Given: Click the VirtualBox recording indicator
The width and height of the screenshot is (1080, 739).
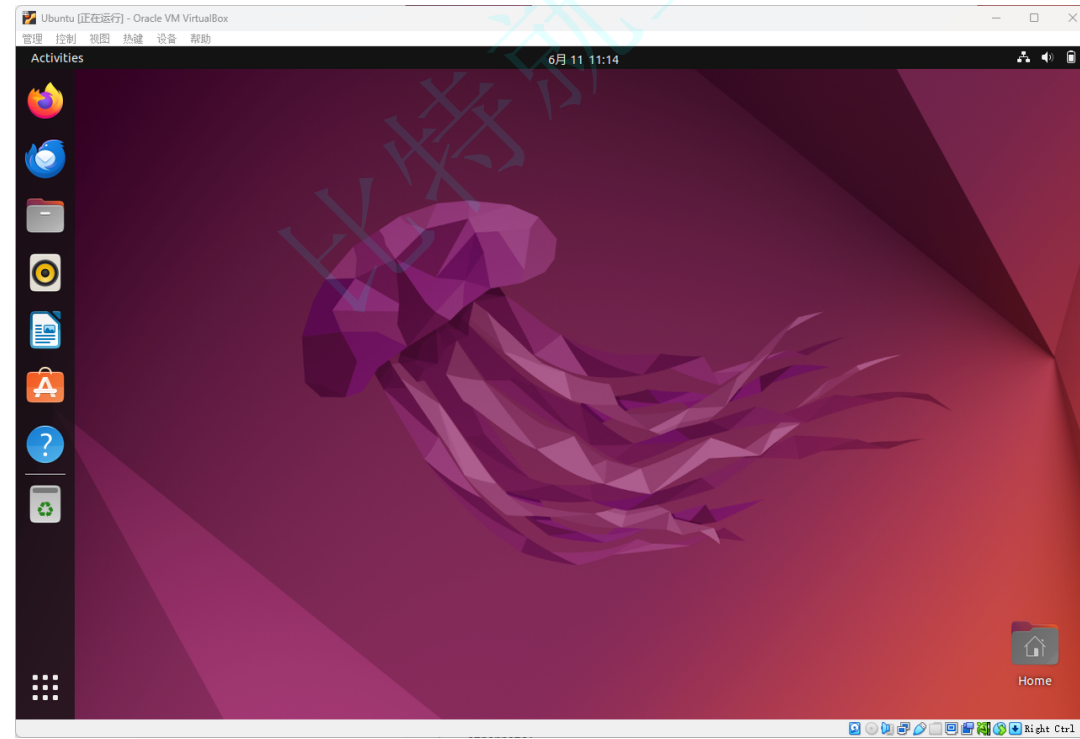Looking at the screenshot, I should pos(967,728).
